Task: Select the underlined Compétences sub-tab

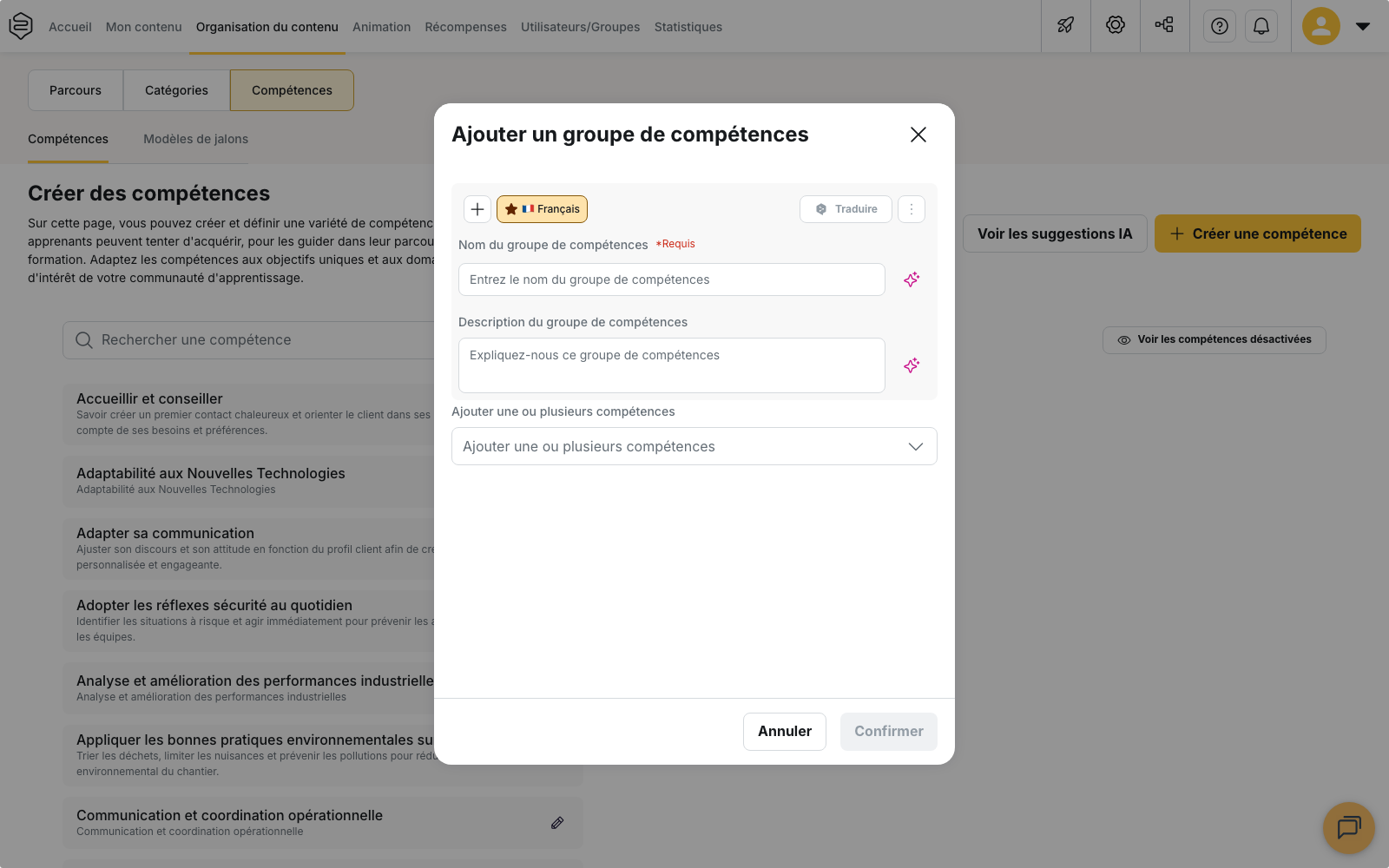Action: (x=69, y=139)
